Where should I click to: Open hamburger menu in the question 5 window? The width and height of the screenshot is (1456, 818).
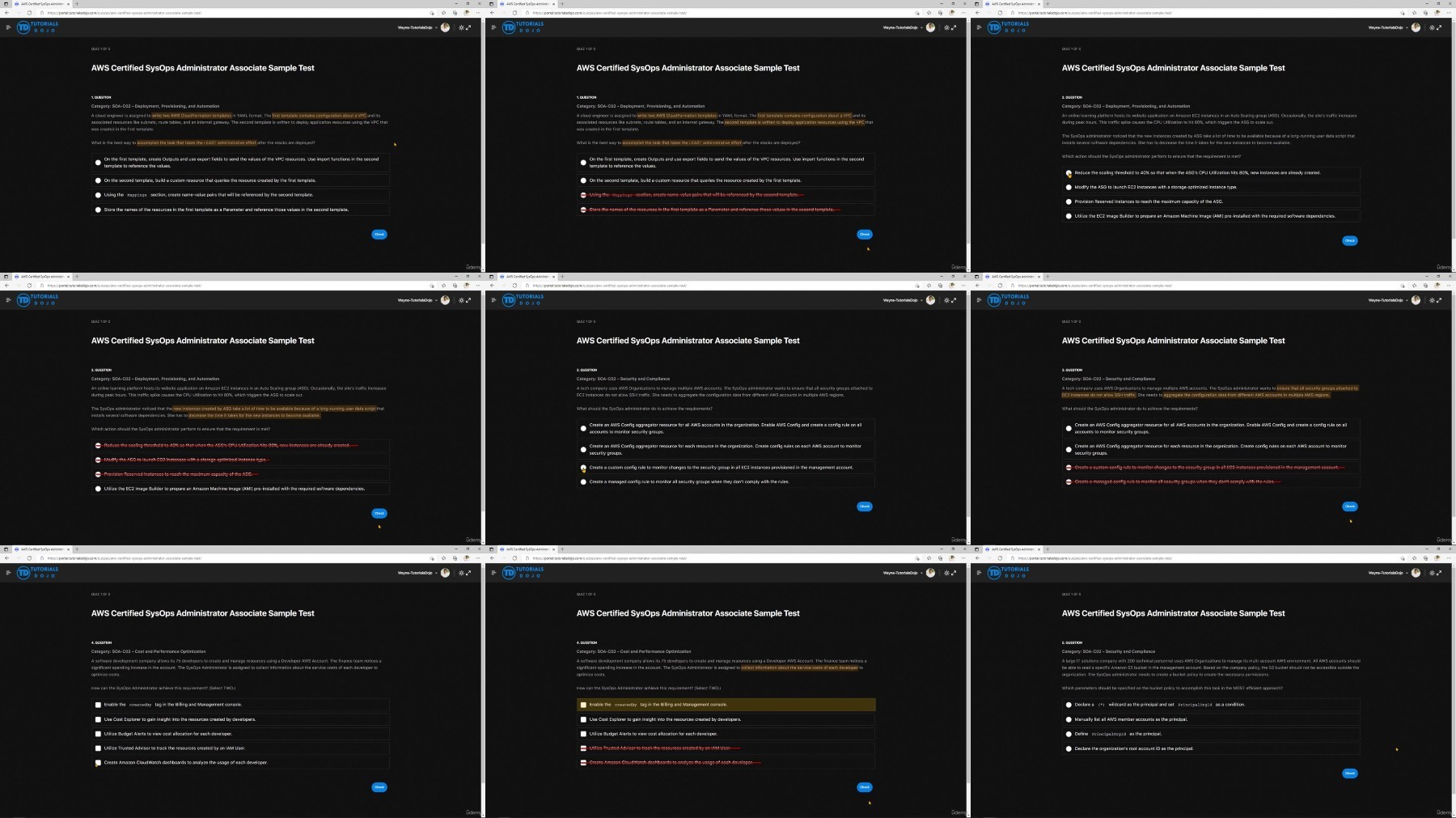coord(979,573)
